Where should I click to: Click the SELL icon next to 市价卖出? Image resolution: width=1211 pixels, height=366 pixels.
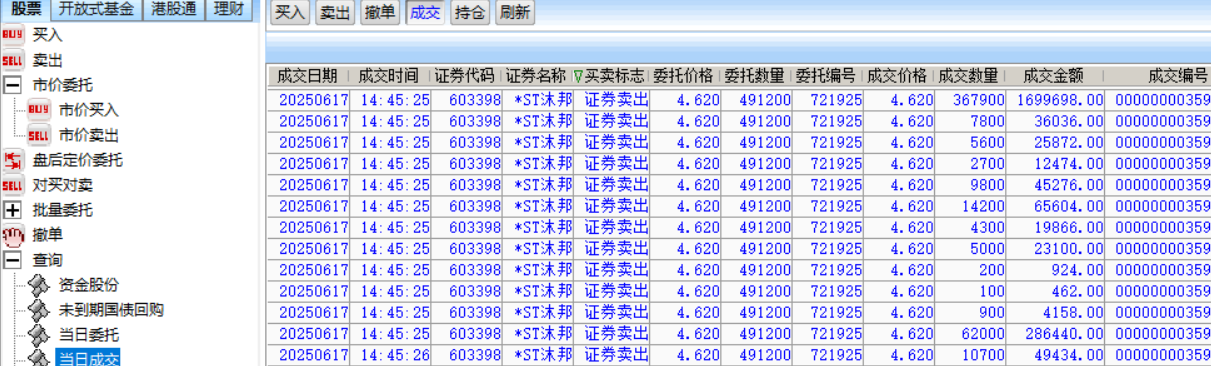click(x=39, y=135)
